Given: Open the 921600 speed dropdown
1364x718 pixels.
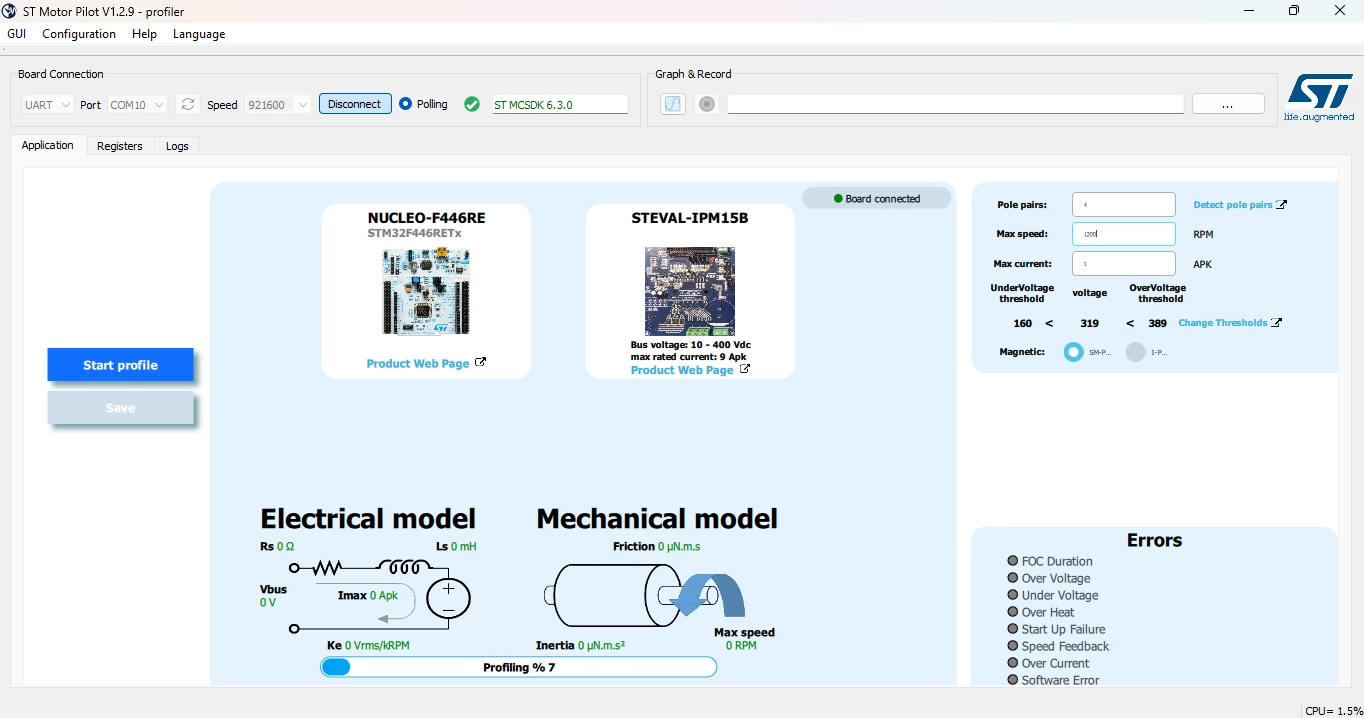Looking at the screenshot, I should (279, 105).
